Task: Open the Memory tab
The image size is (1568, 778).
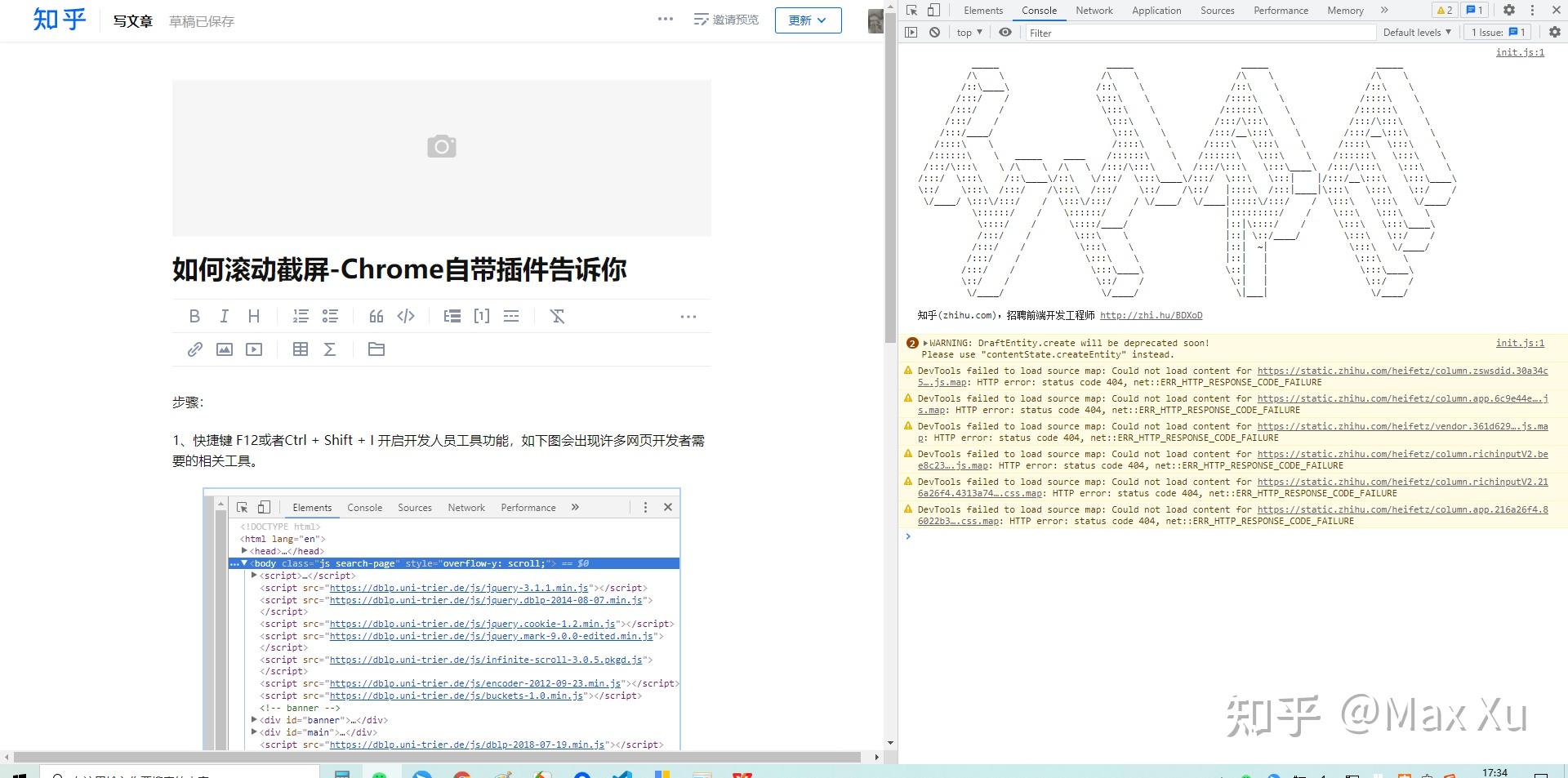Action: pos(1345,10)
